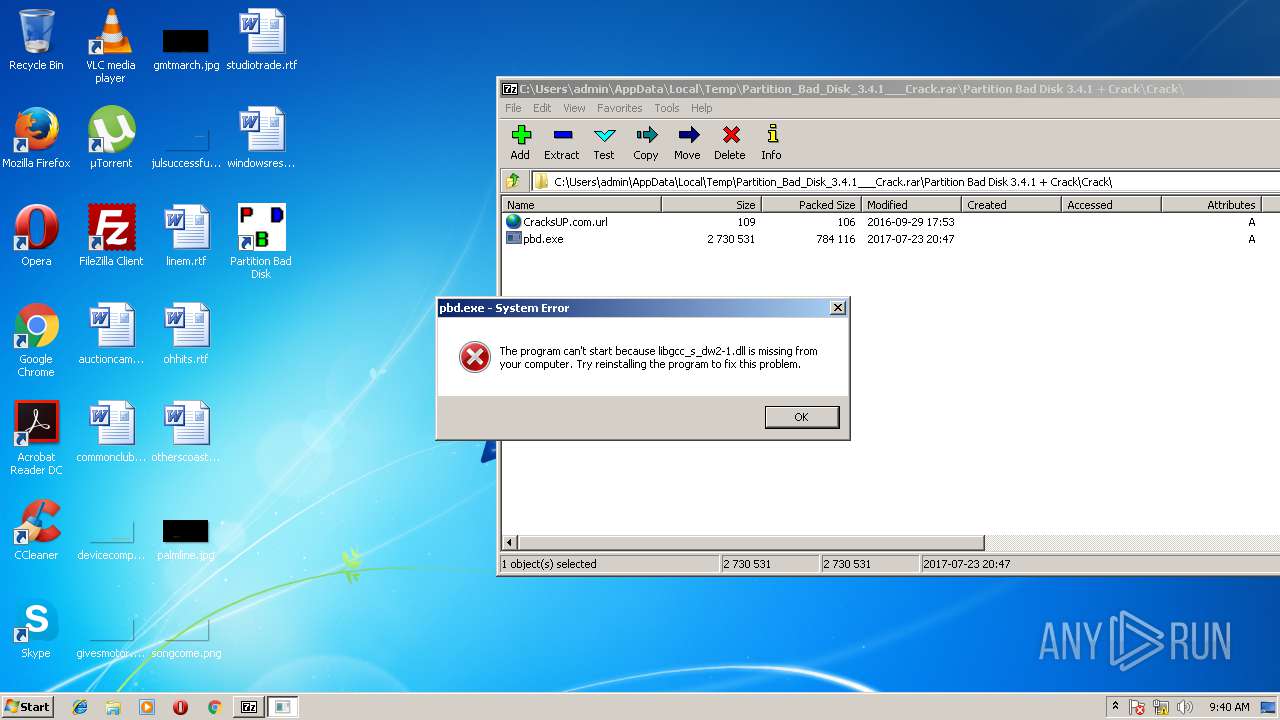Open the View menu in 7-Zip

point(574,108)
